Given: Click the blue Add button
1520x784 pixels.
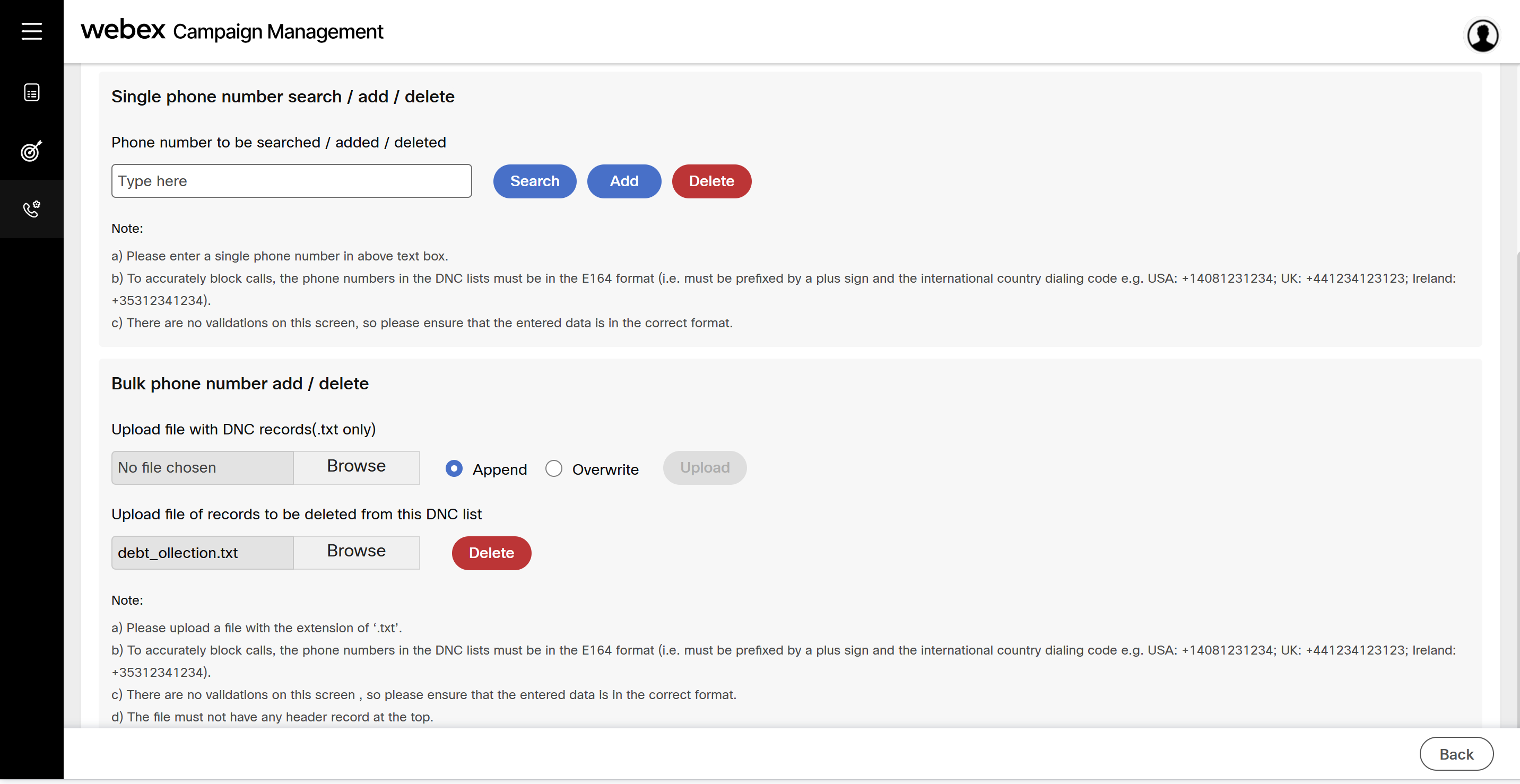Looking at the screenshot, I should pos(624,181).
